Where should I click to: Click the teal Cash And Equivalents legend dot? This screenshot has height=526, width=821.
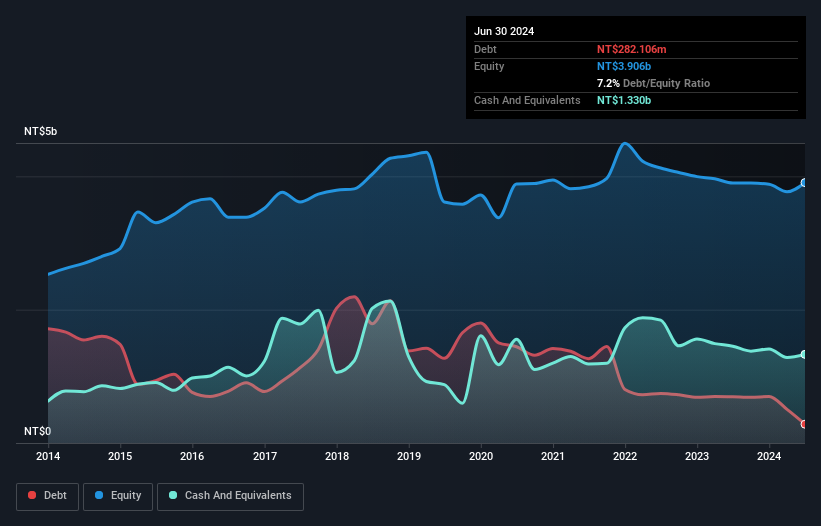(x=173, y=495)
